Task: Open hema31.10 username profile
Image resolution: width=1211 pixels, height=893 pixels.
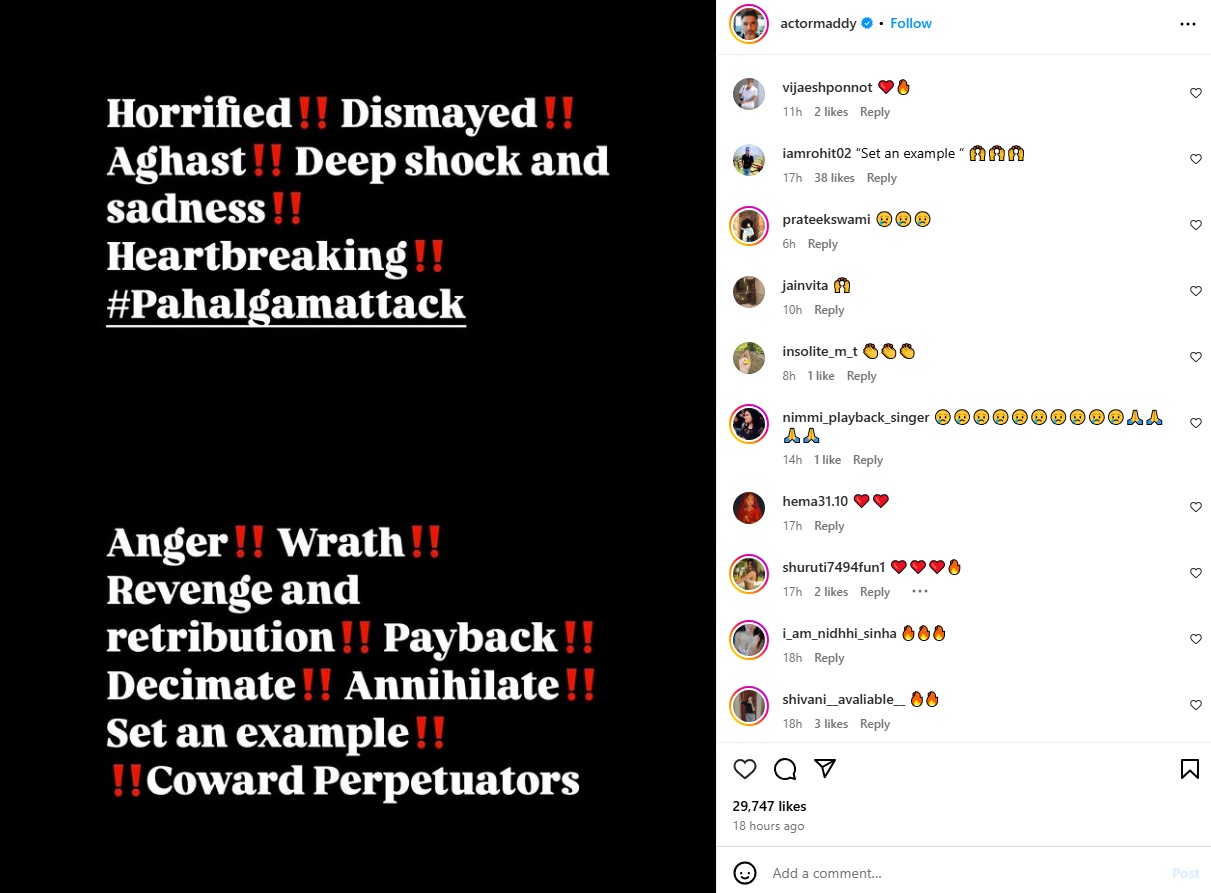Action: click(815, 501)
